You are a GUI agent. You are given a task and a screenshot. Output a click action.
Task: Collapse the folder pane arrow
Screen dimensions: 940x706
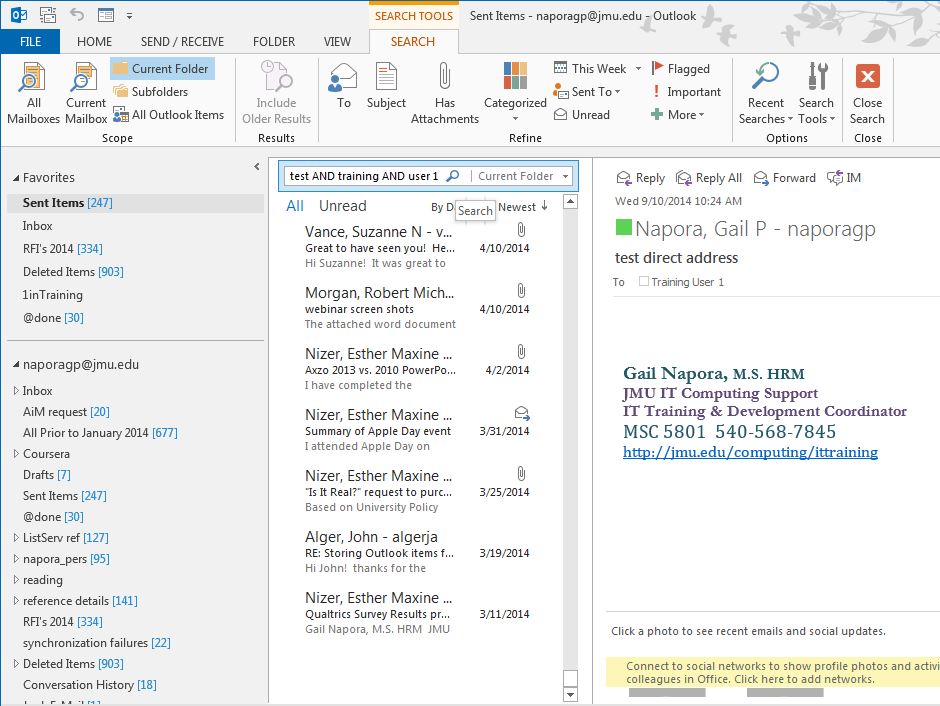(257, 167)
